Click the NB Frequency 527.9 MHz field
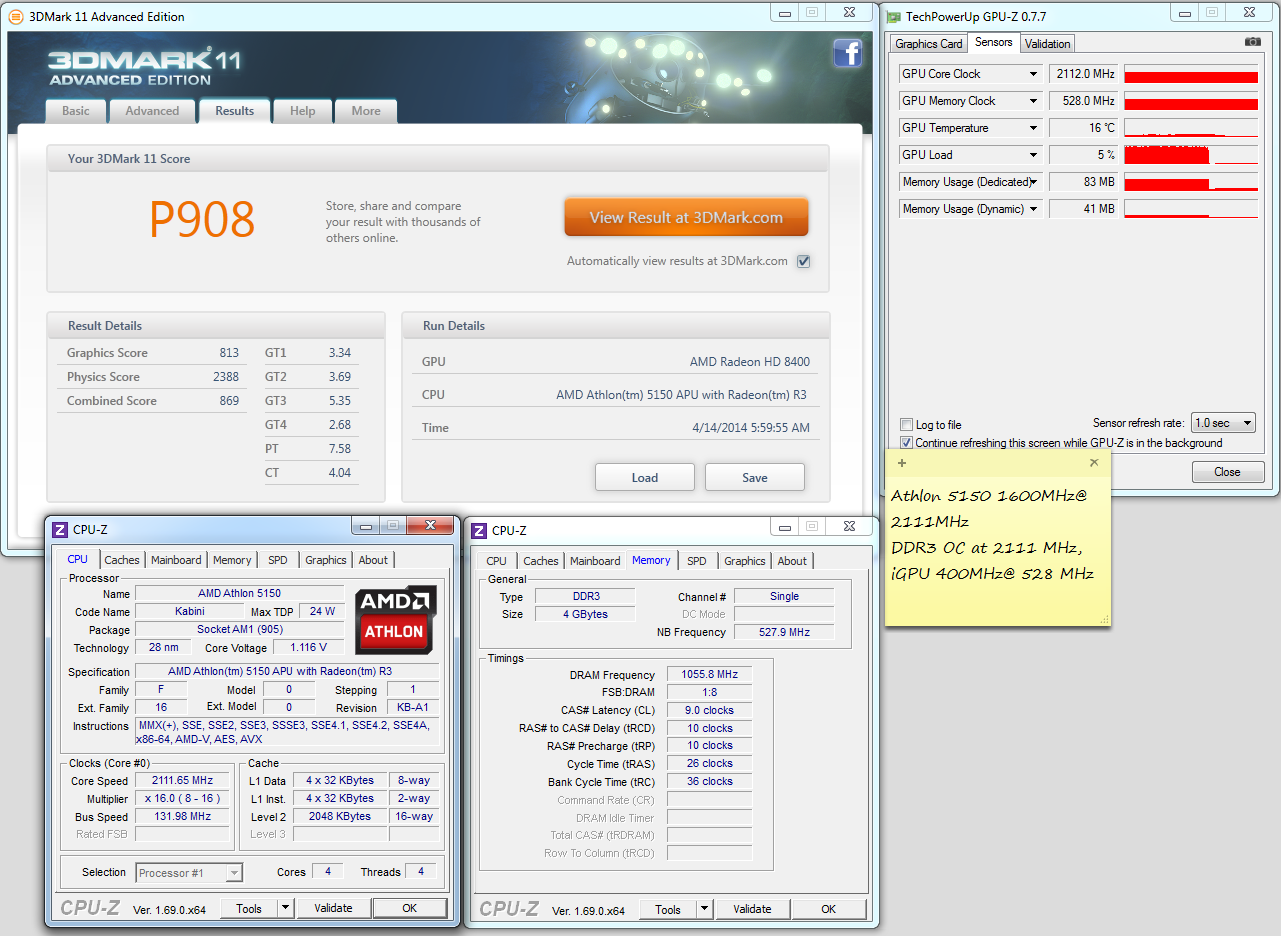The image size is (1281, 936). 784,632
